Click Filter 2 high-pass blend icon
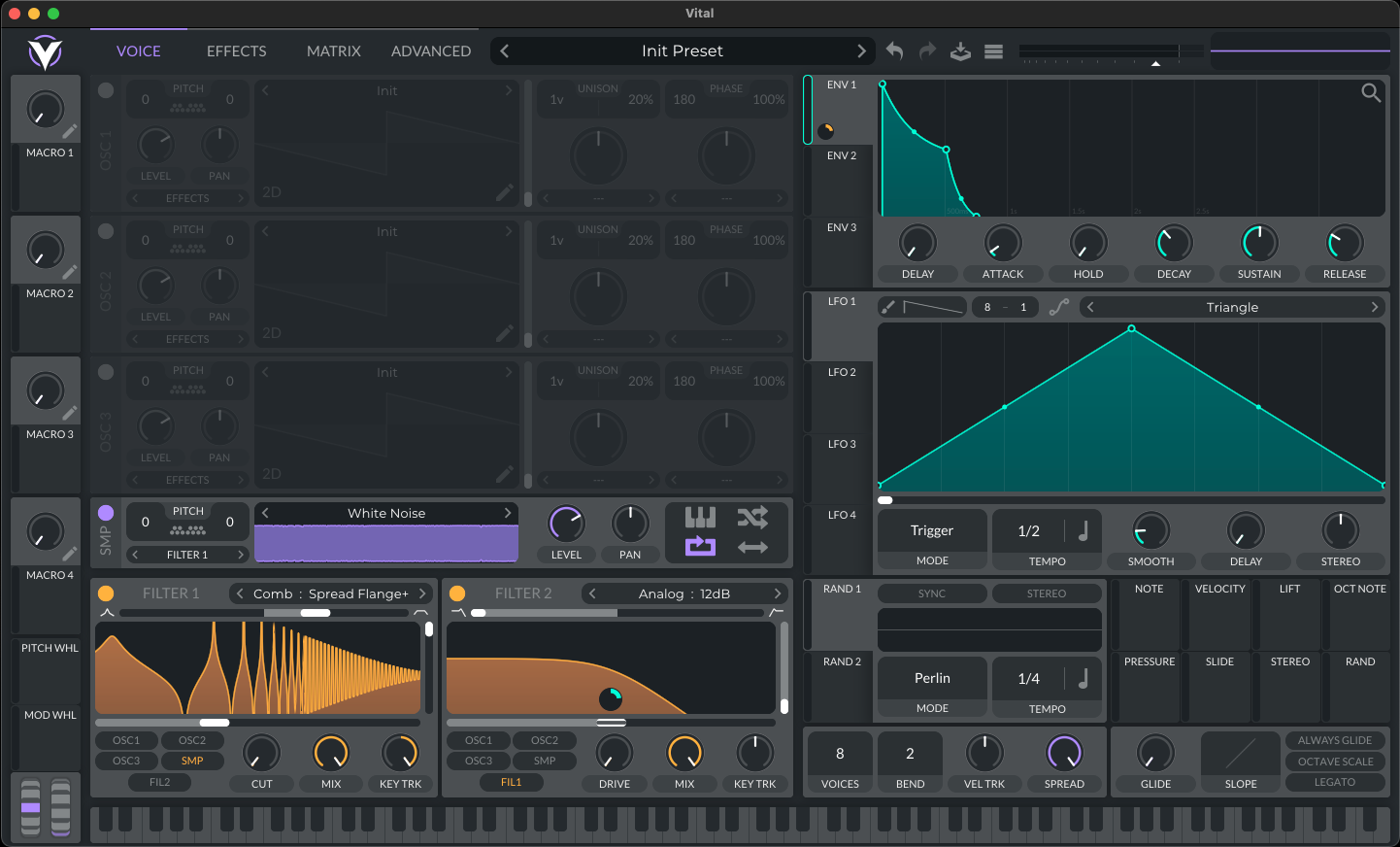This screenshot has width=1400, height=847. click(x=776, y=613)
